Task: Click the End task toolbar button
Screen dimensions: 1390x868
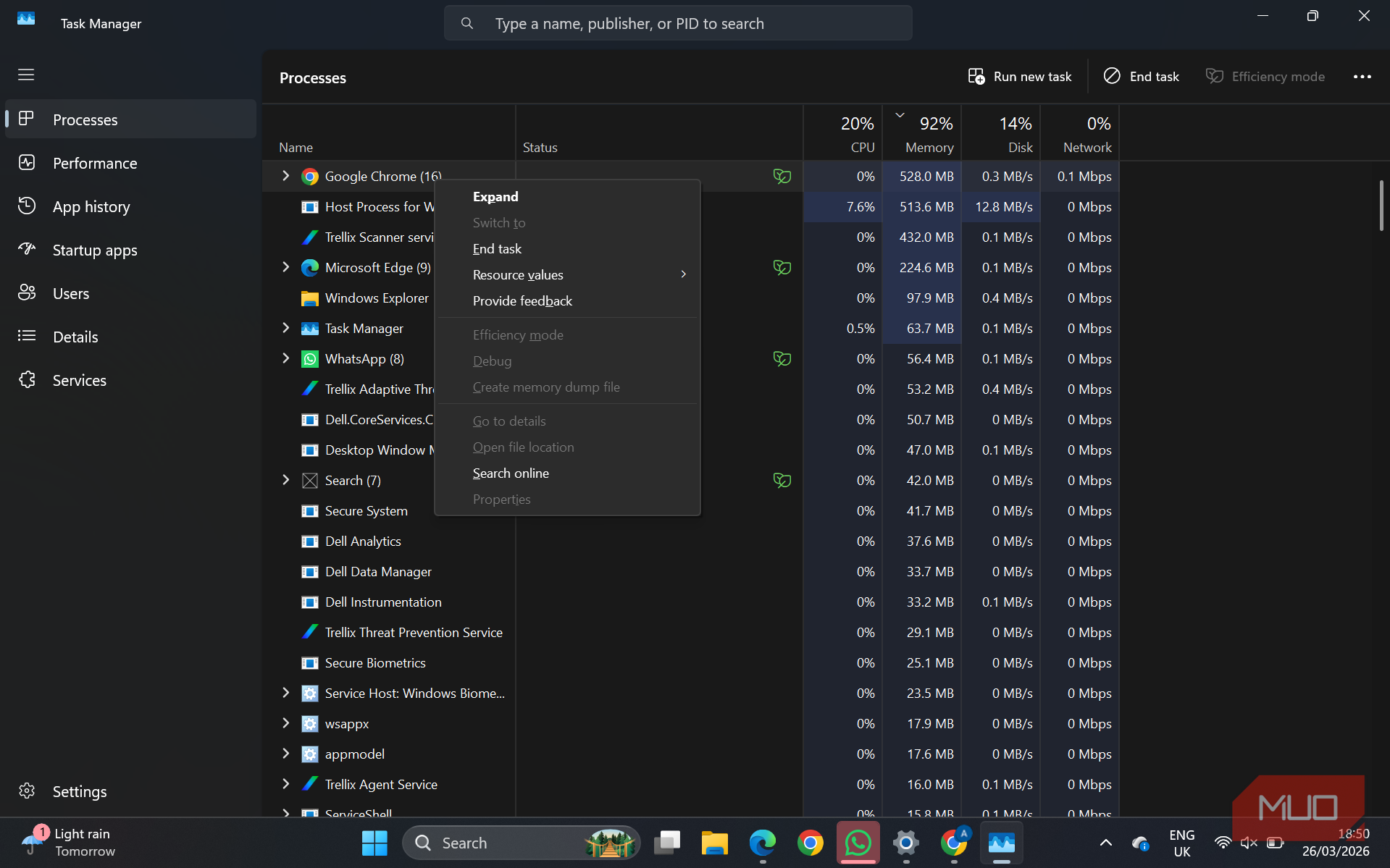Action: (x=1141, y=77)
